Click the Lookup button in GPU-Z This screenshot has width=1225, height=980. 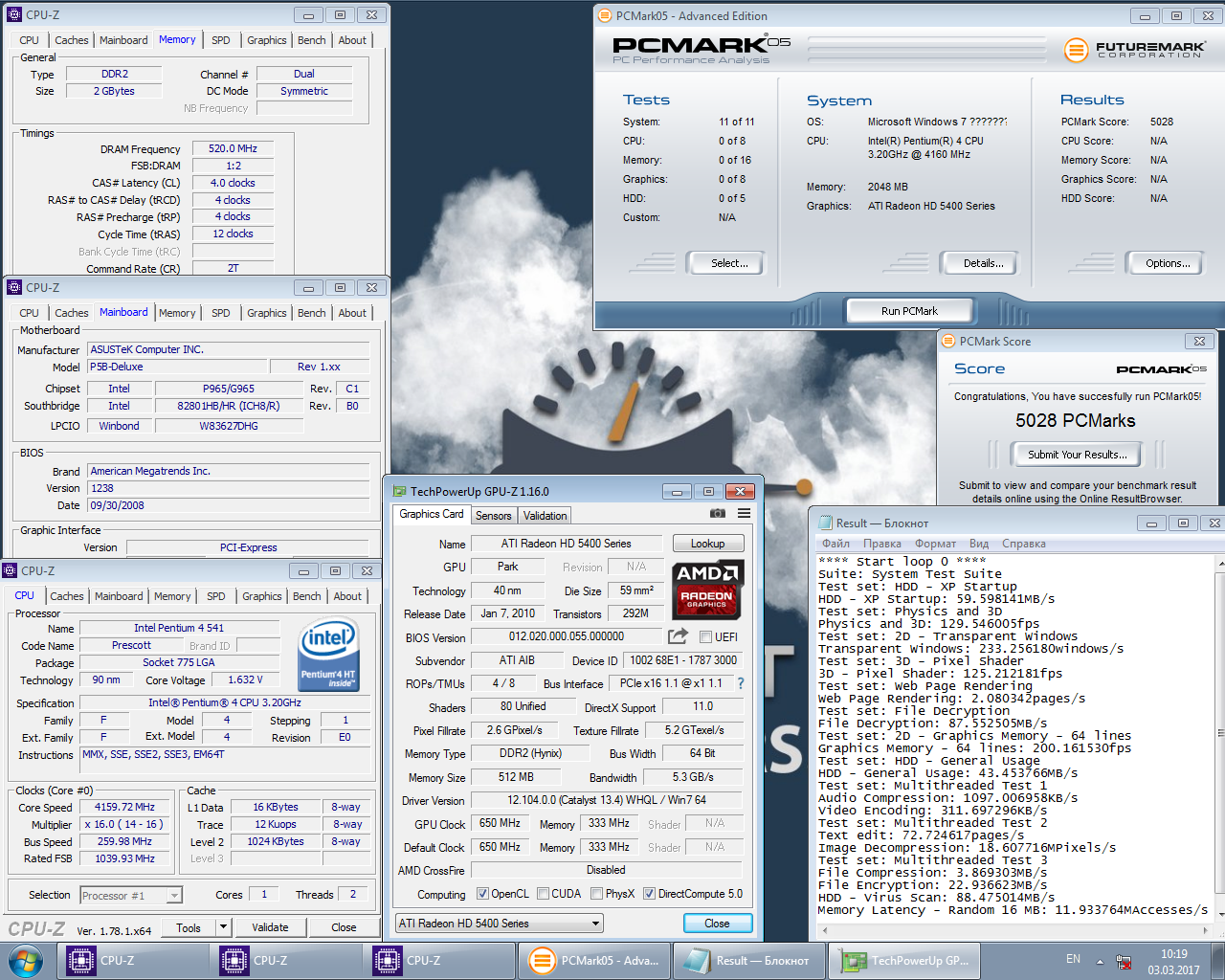(708, 544)
